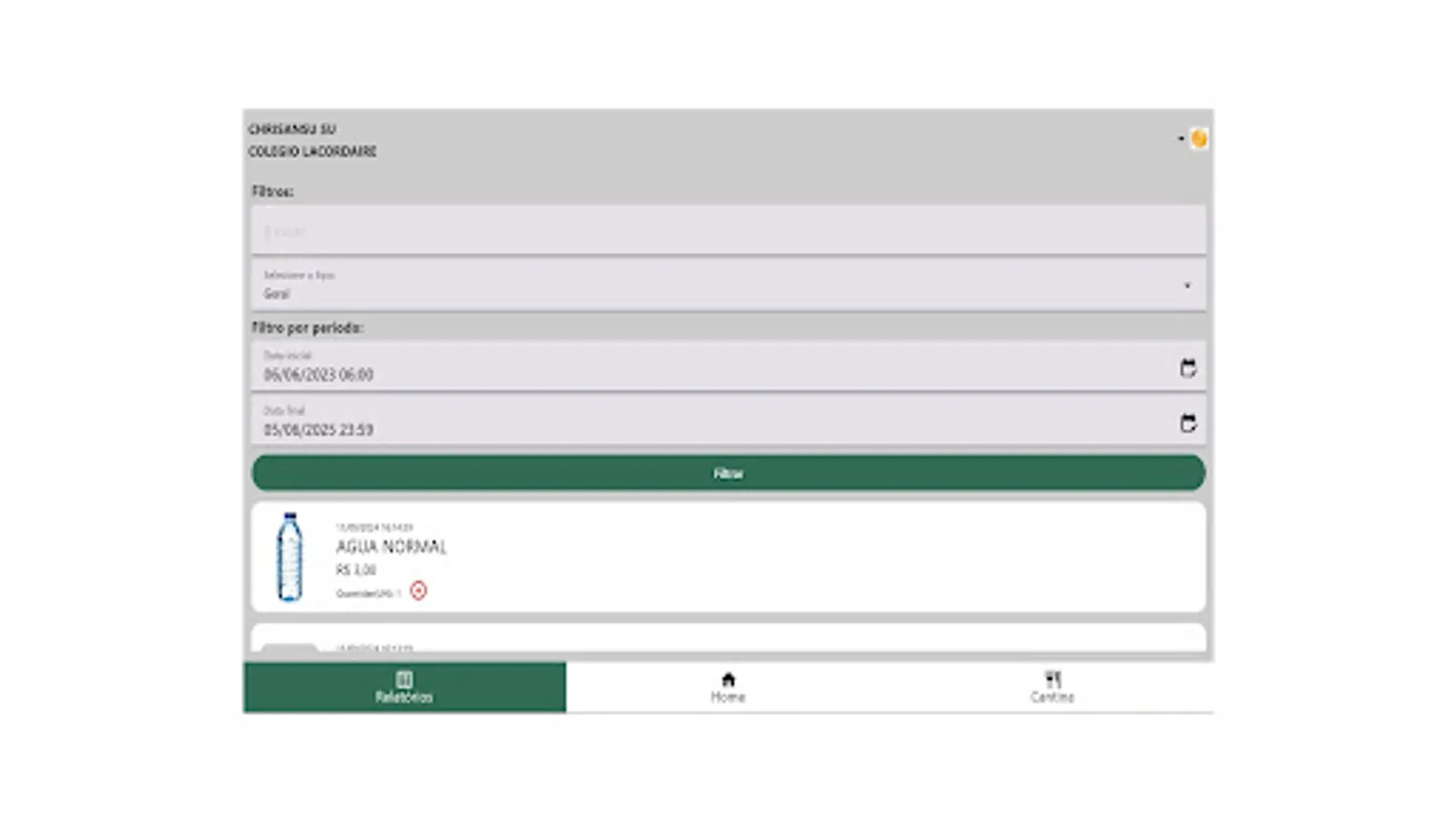The width and height of the screenshot is (1456, 819).
Task: Click the Filtro por período label
Action: tap(308, 328)
